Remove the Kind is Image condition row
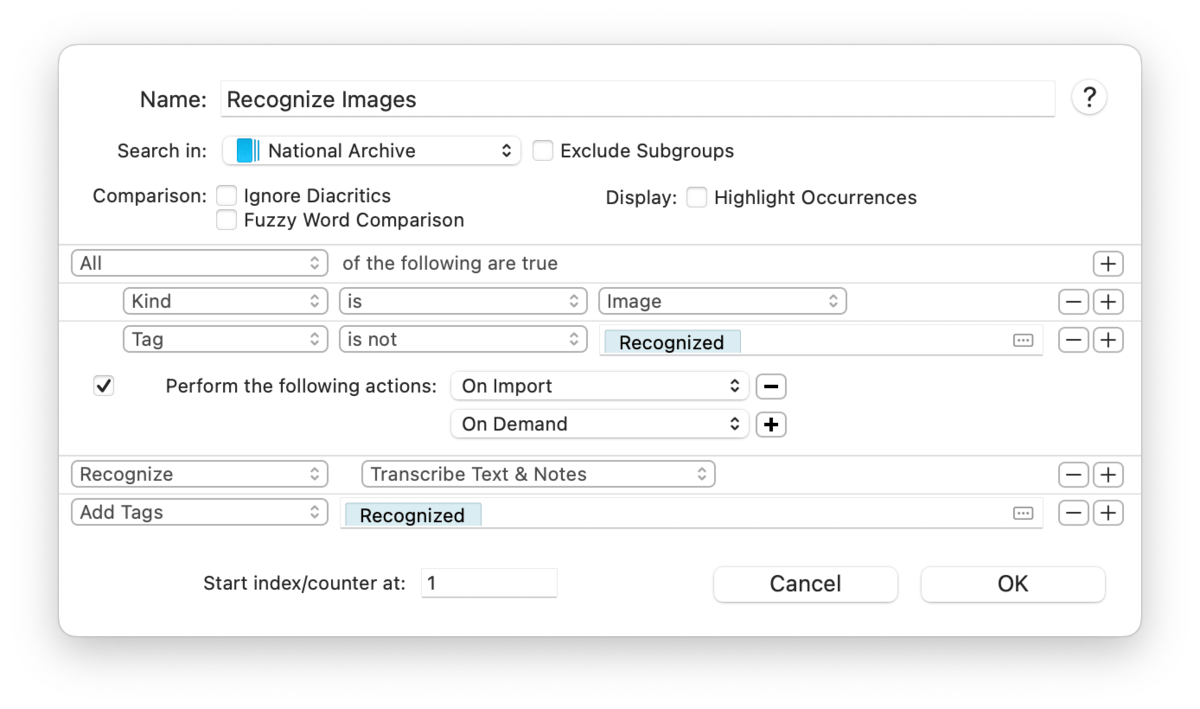The width and height of the screenshot is (1200, 709). 1074,302
